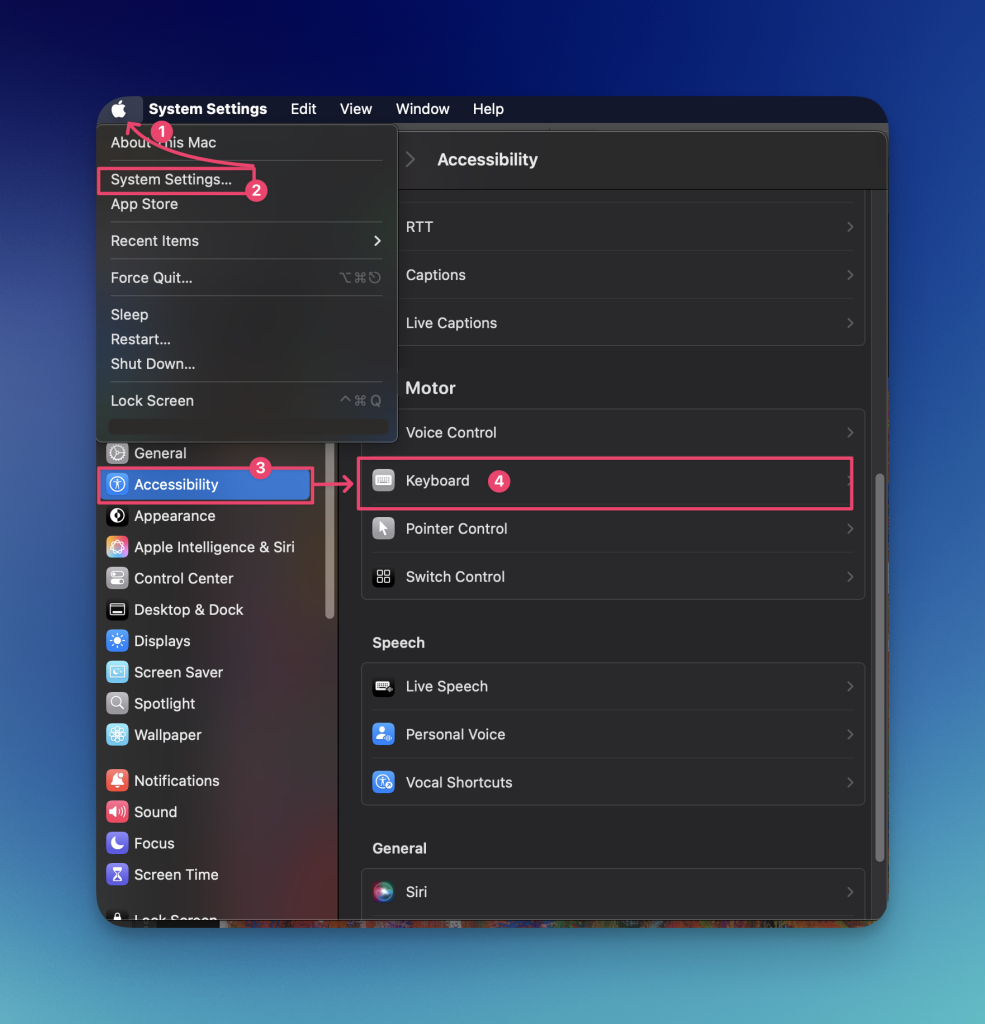The height and width of the screenshot is (1024, 985).
Task: Open Personal Voice row chevron
Action: (850, 734)
